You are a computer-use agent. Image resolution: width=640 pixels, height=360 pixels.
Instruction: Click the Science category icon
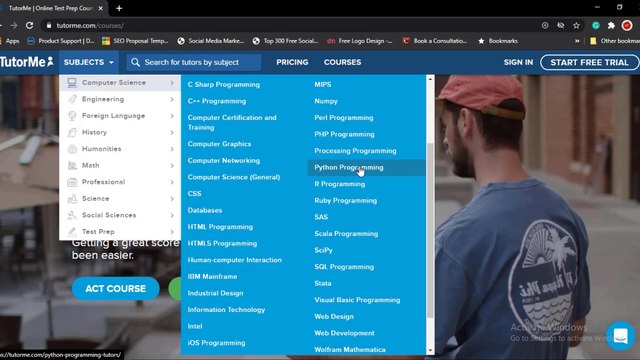click(x=72, y=199)
